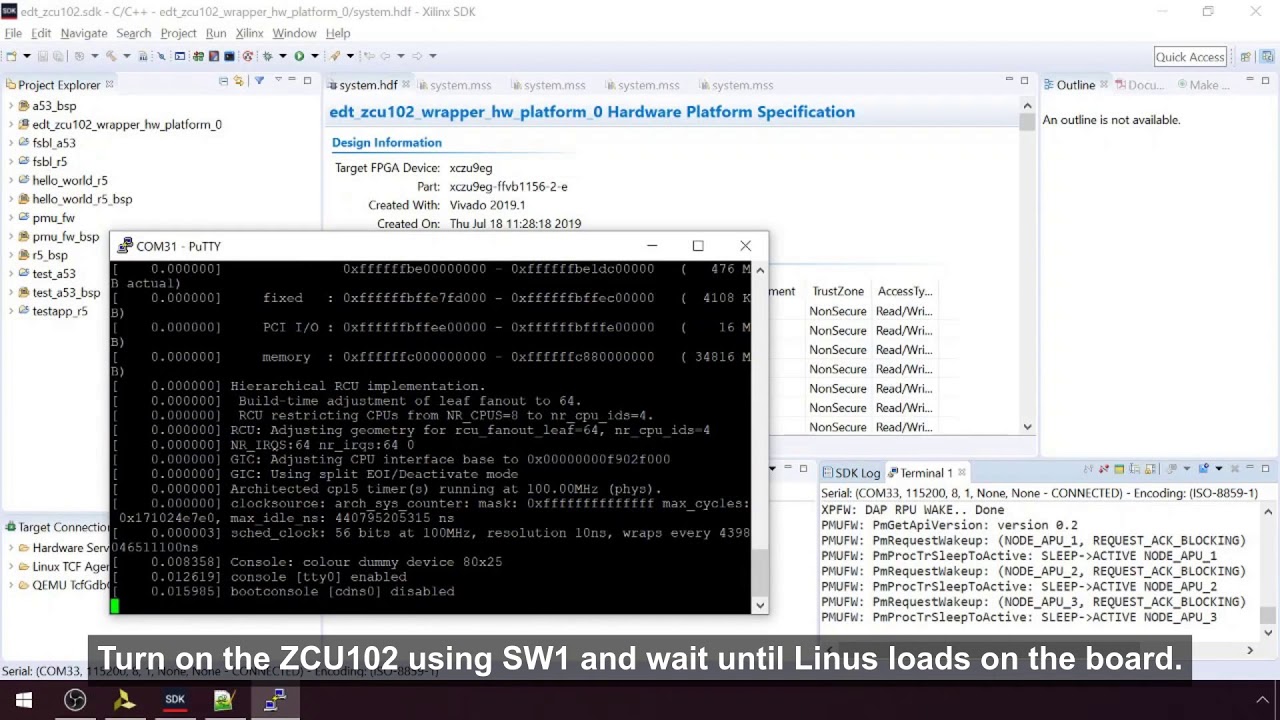This screenshot has width=1280, height=720.
Task: Click the Collapse All icon in Project Explorer
Action: tap(223, 80)
